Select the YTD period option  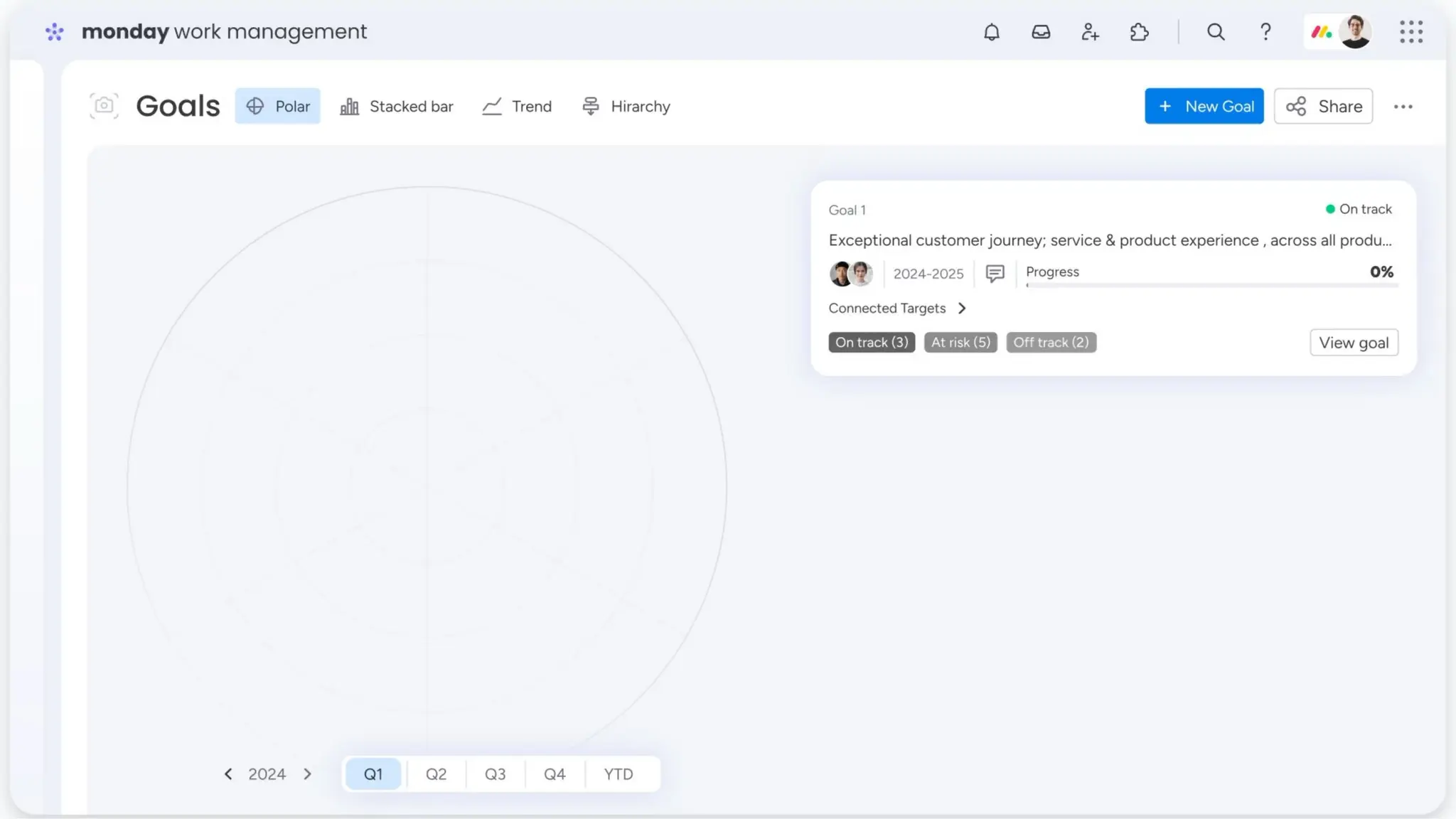(618, 774)
